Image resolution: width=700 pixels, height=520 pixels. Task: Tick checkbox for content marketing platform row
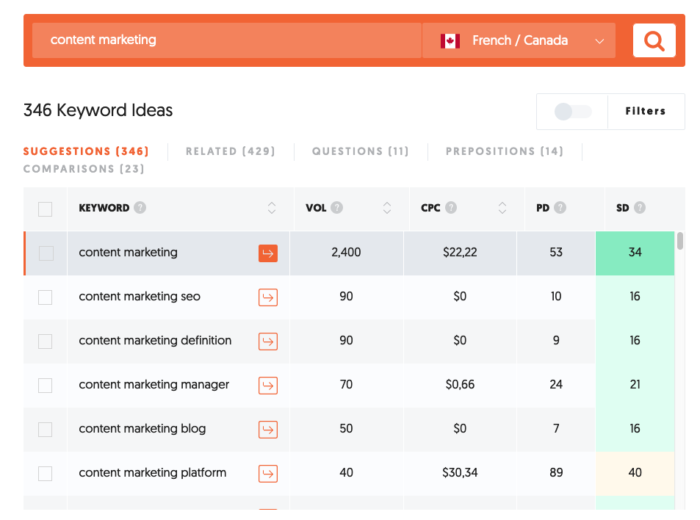click(45, 473)
